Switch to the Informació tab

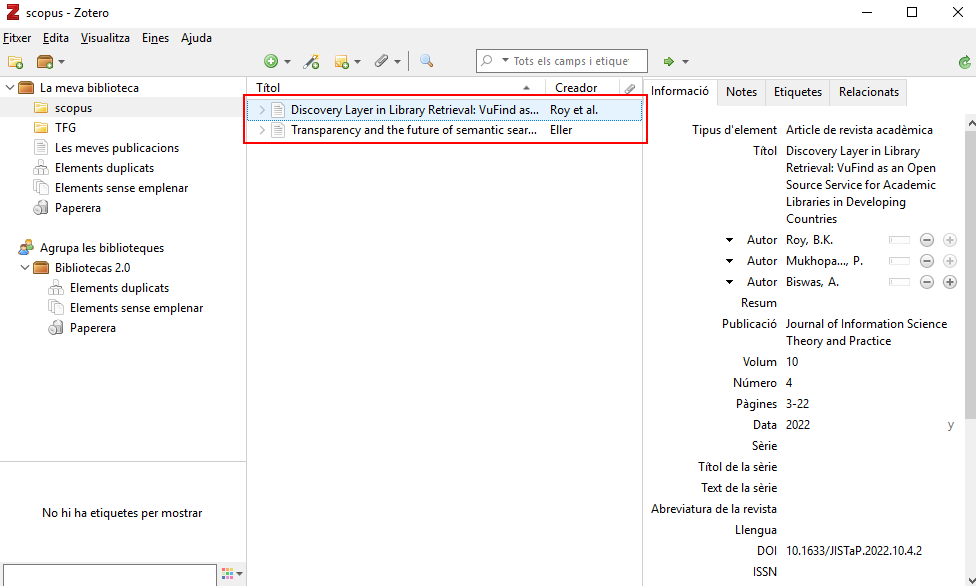coord(680,91)
